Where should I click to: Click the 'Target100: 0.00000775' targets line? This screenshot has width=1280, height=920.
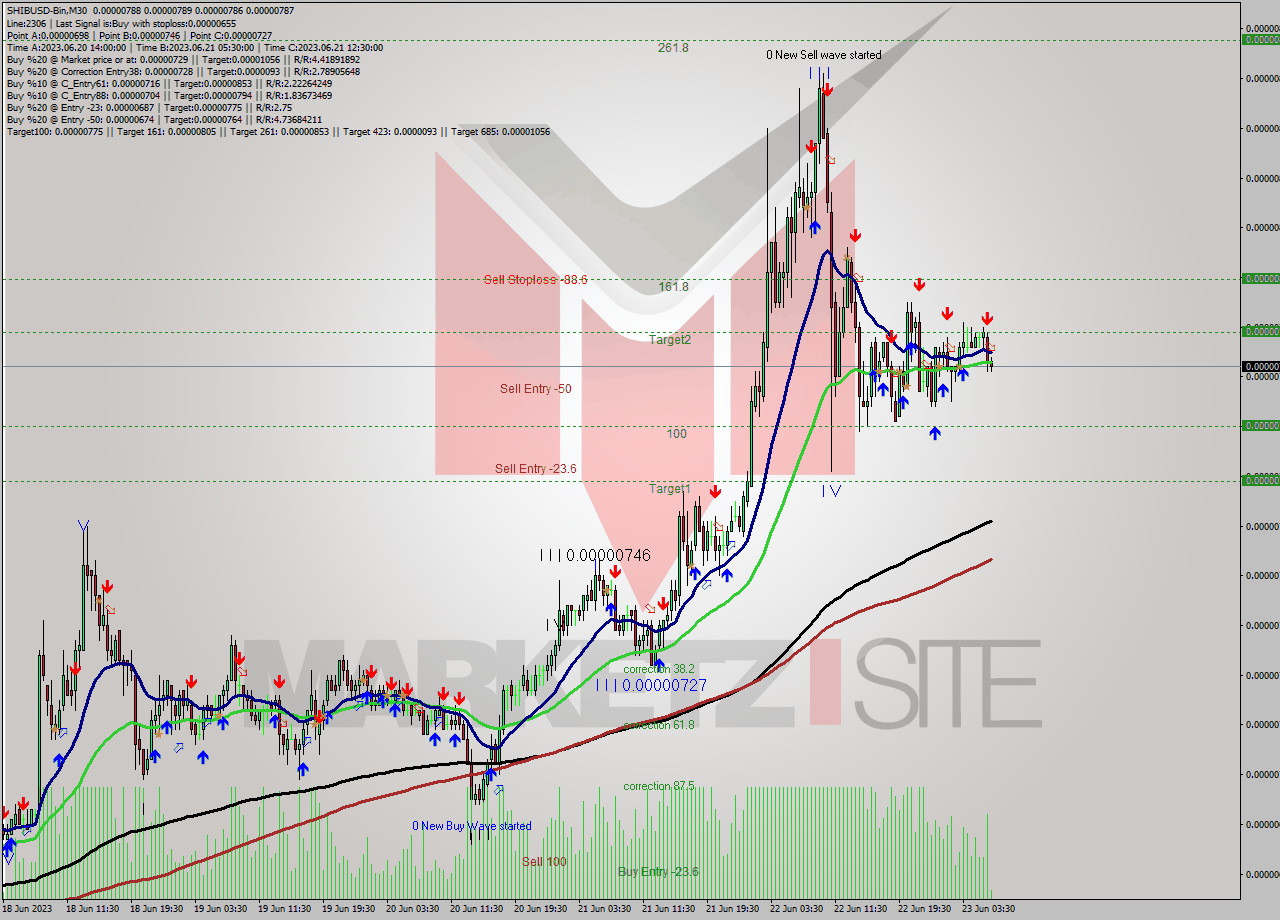(278, 131)
